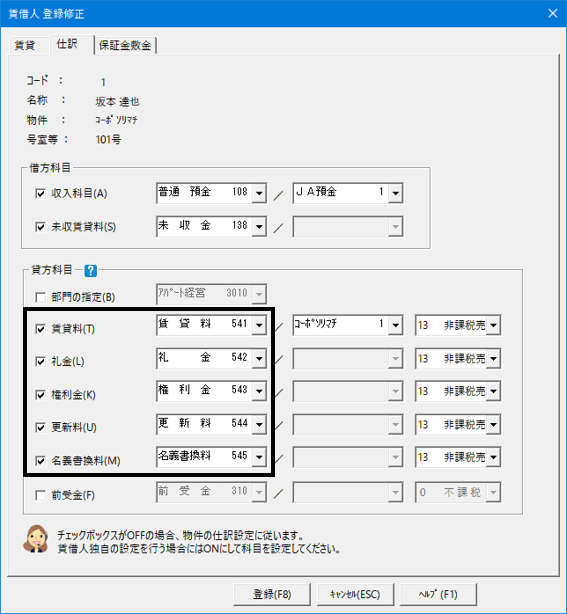The height and width of the screenshot is (614, 567).
Task: Click the room number text 101号
Action: (x=108, y=139)
